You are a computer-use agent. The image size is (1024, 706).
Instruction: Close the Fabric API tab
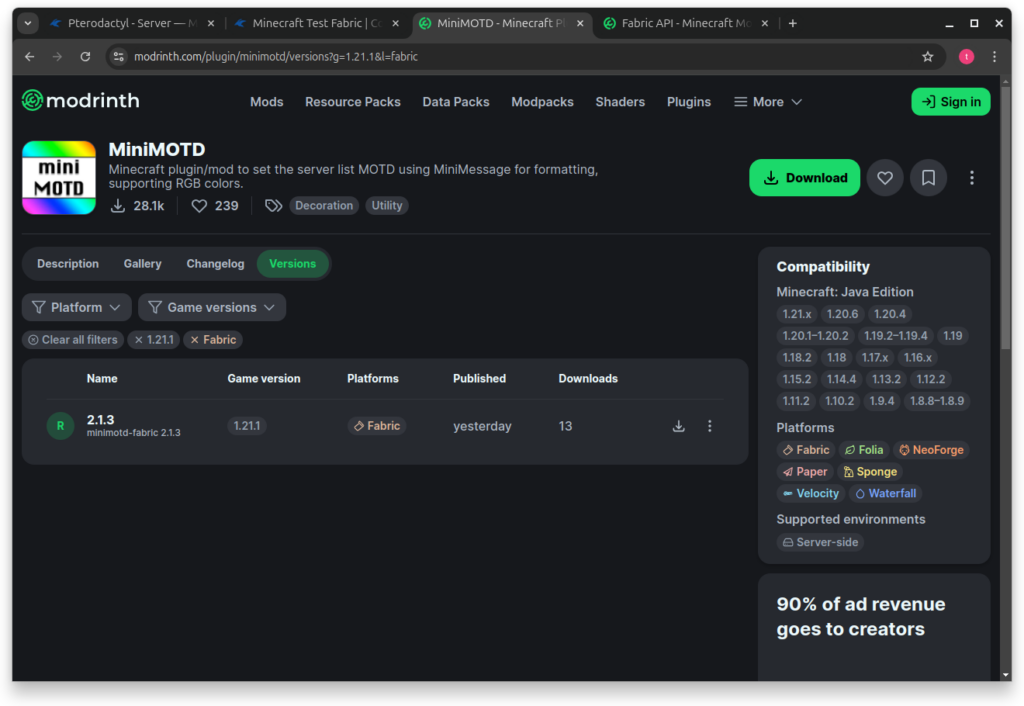764,23
